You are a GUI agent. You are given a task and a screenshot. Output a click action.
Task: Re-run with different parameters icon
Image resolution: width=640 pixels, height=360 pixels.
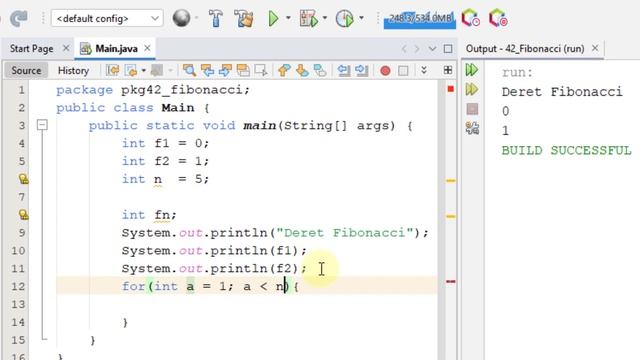472,89
